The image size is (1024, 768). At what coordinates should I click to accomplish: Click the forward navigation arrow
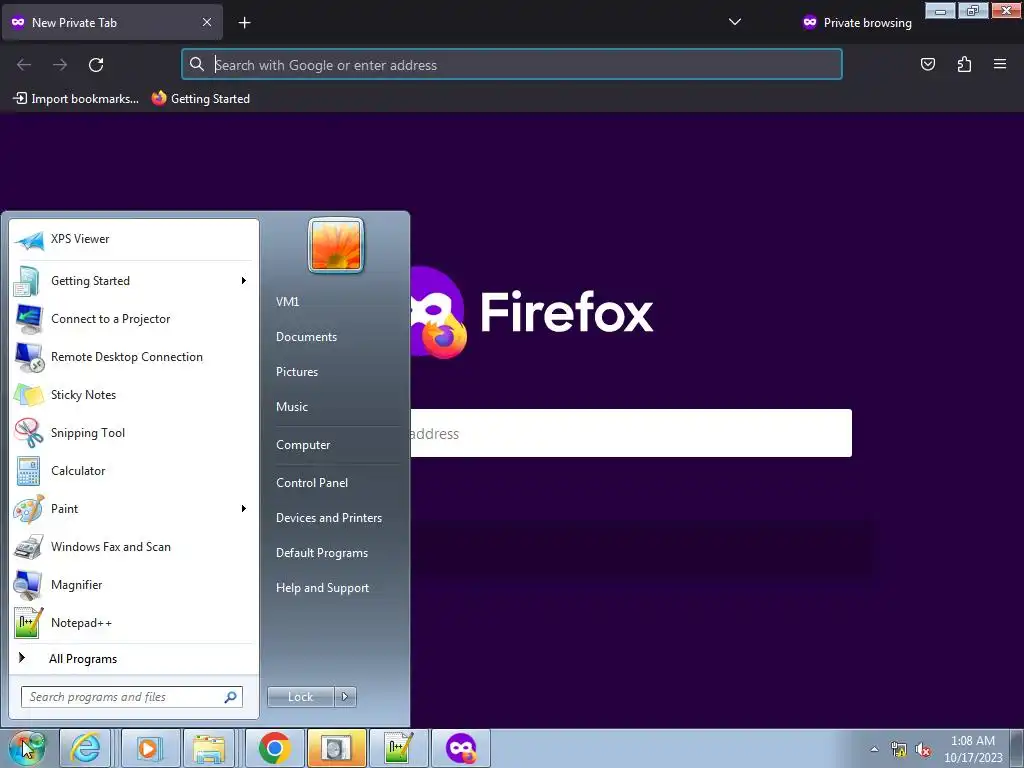60,65
